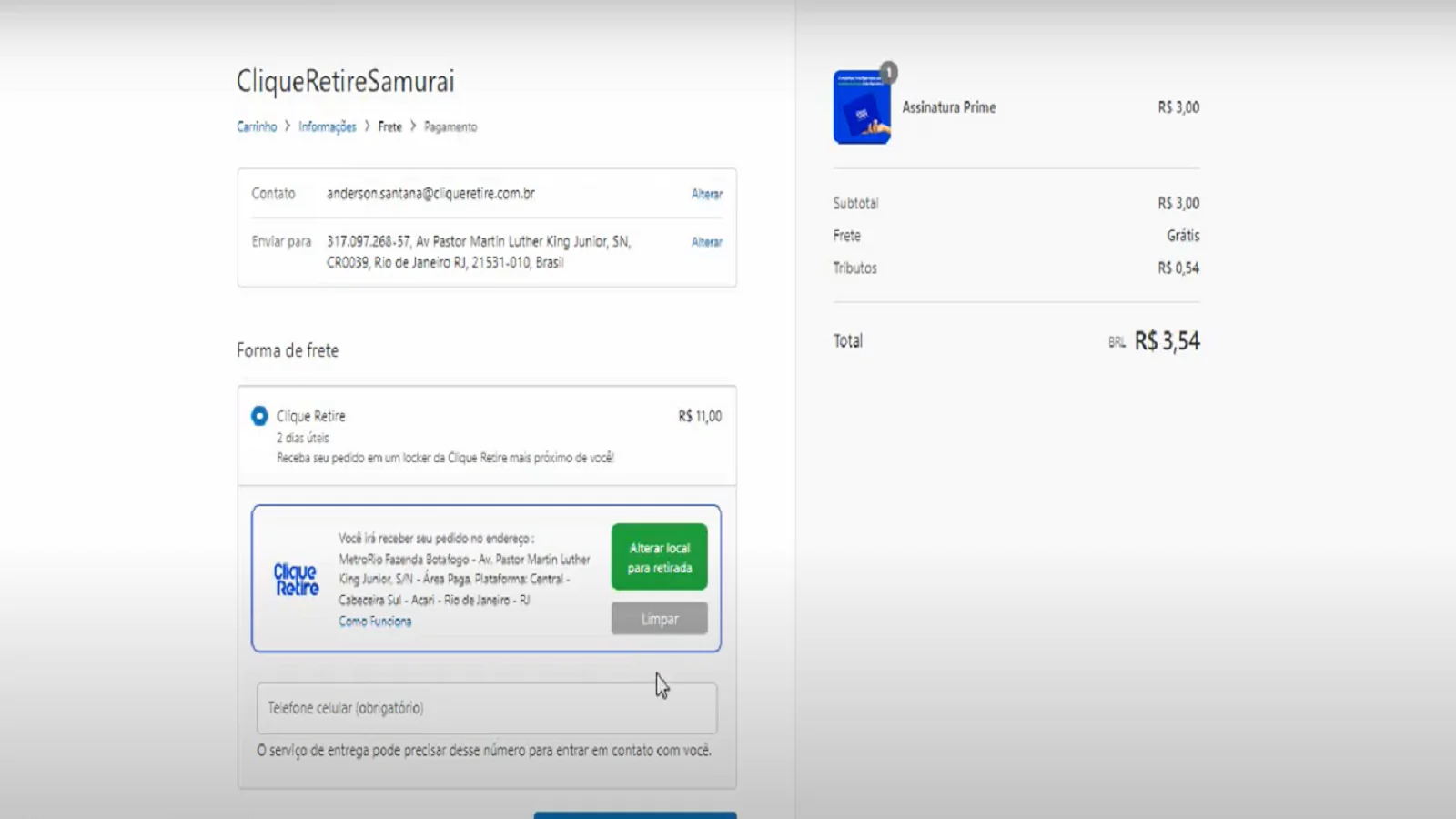Click the blue continue button at page bottom

click(x=634, y=814)
